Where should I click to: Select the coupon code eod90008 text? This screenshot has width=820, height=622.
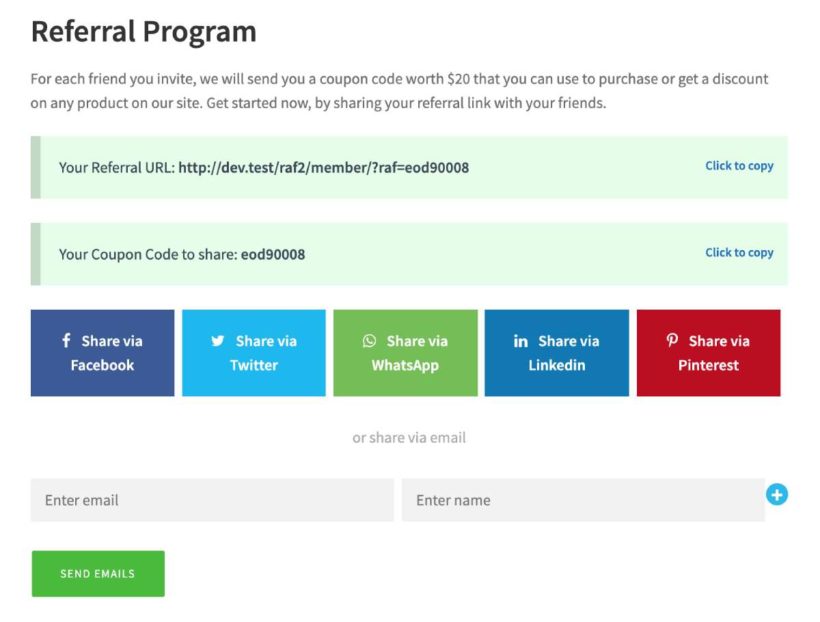click(x=272, y=255)
